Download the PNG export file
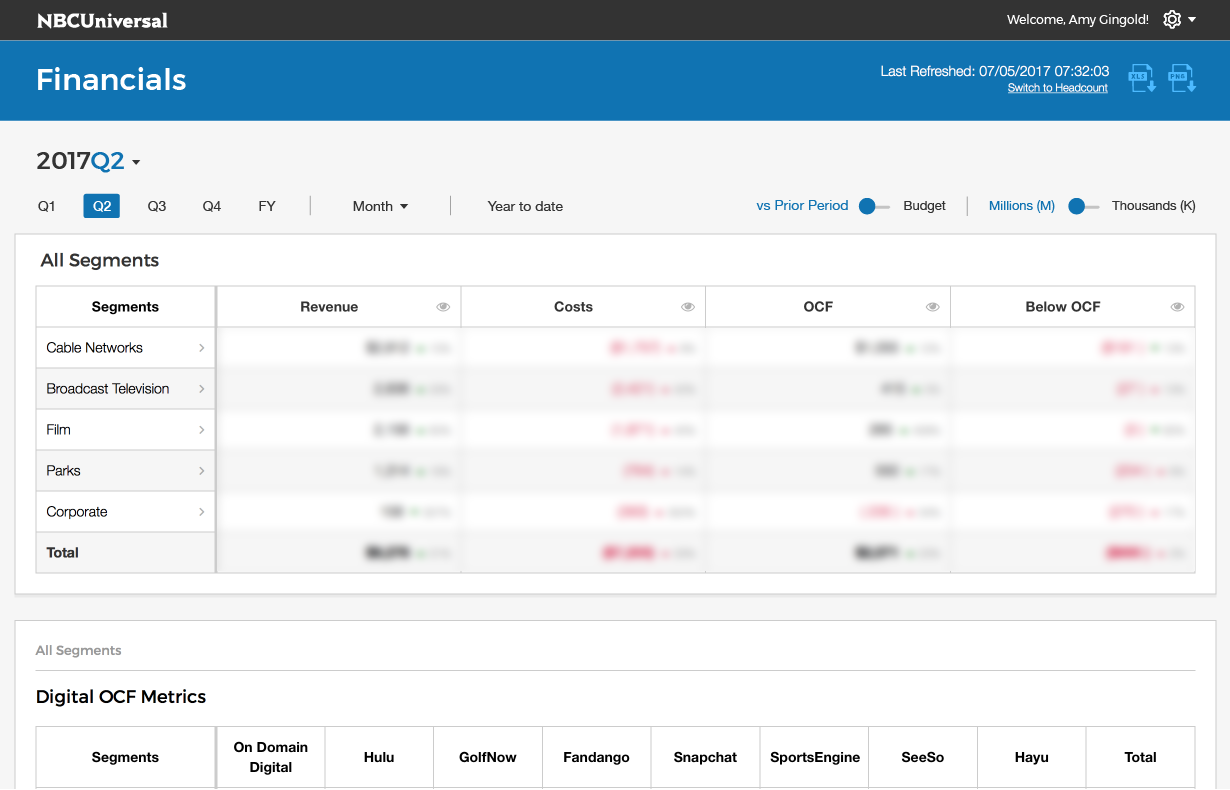1230x790 pixels. coord(1183,79)
